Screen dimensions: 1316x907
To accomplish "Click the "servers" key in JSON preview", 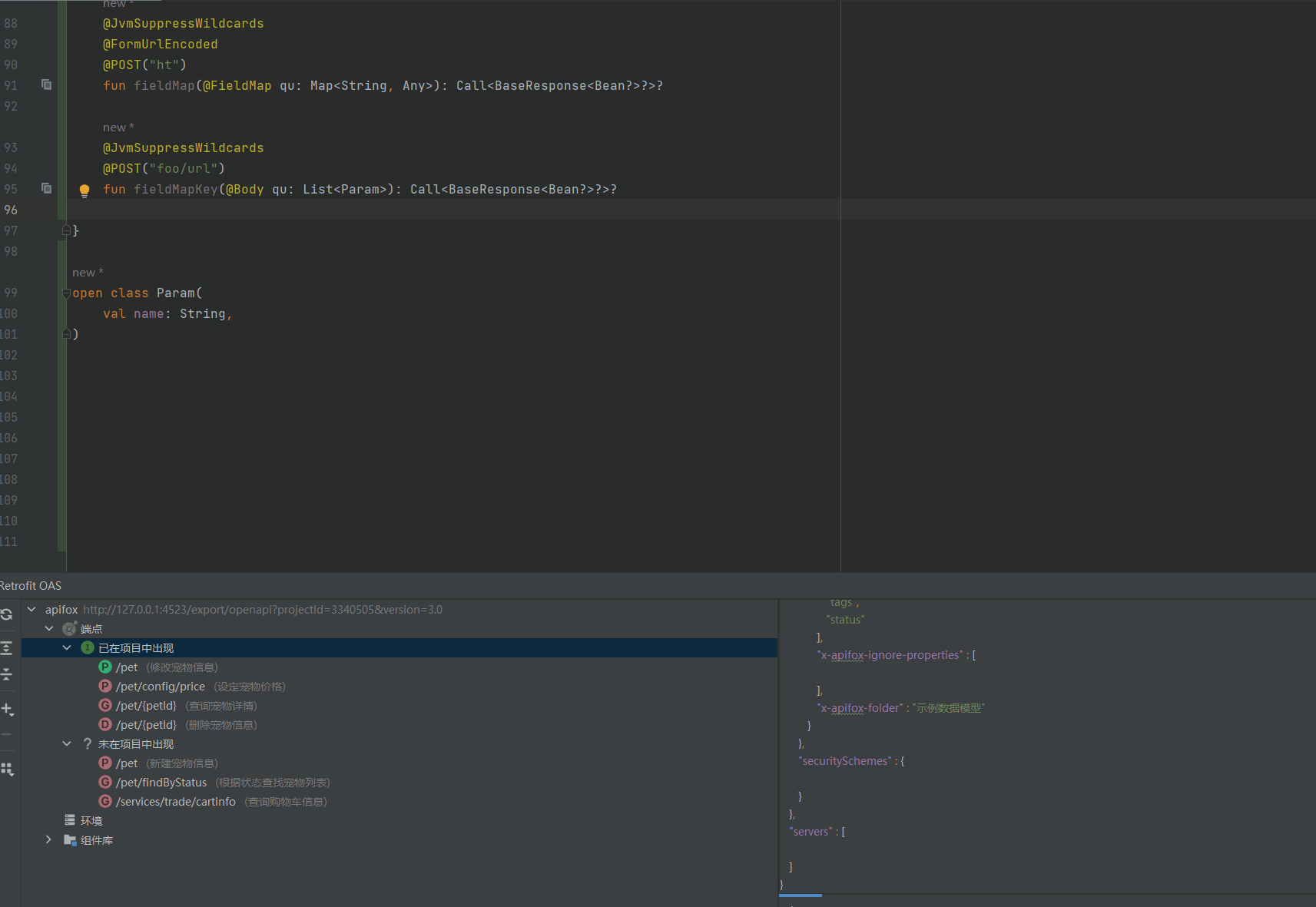I will (811, 831).
